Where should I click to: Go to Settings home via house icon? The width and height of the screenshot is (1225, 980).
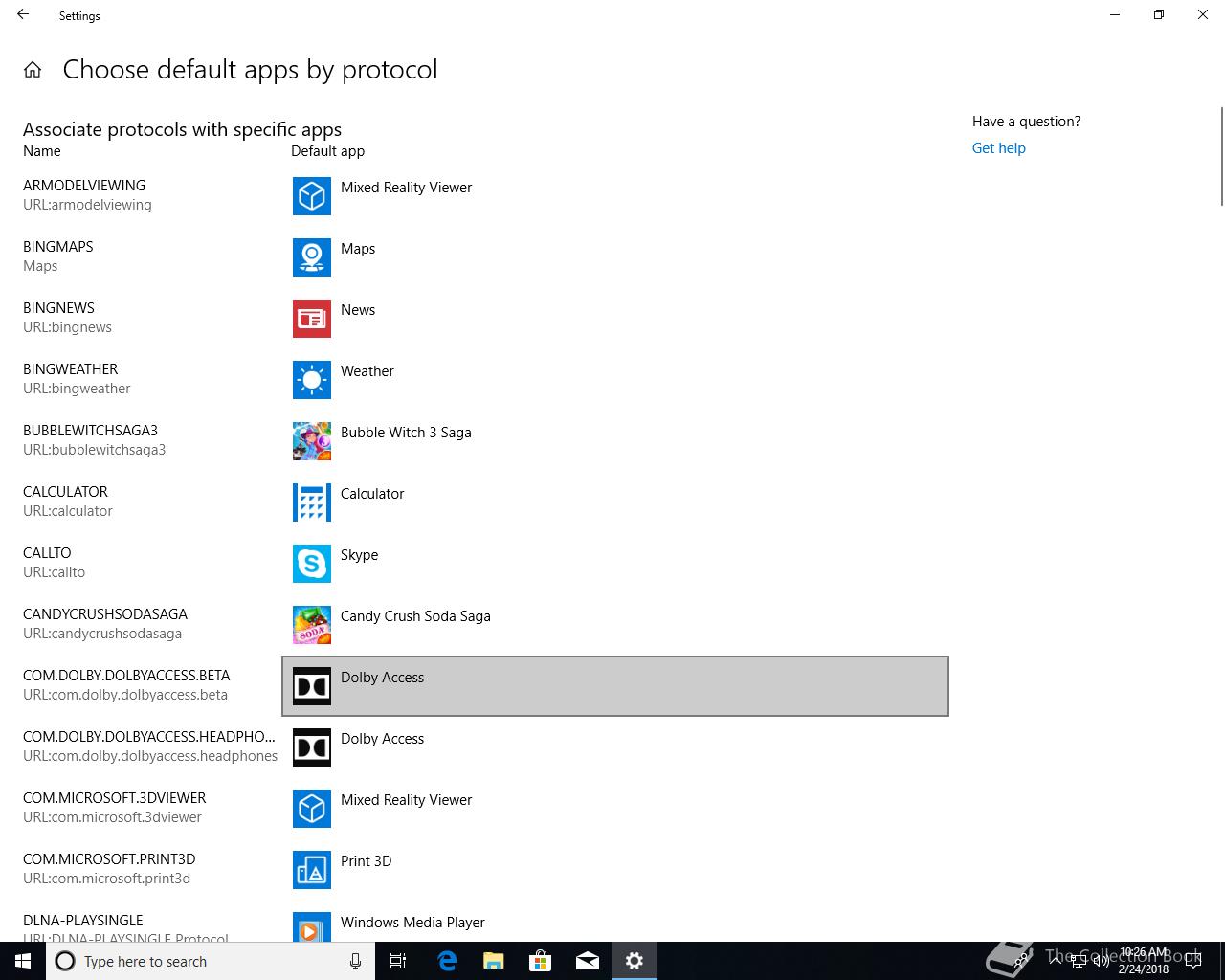[33, 70]
